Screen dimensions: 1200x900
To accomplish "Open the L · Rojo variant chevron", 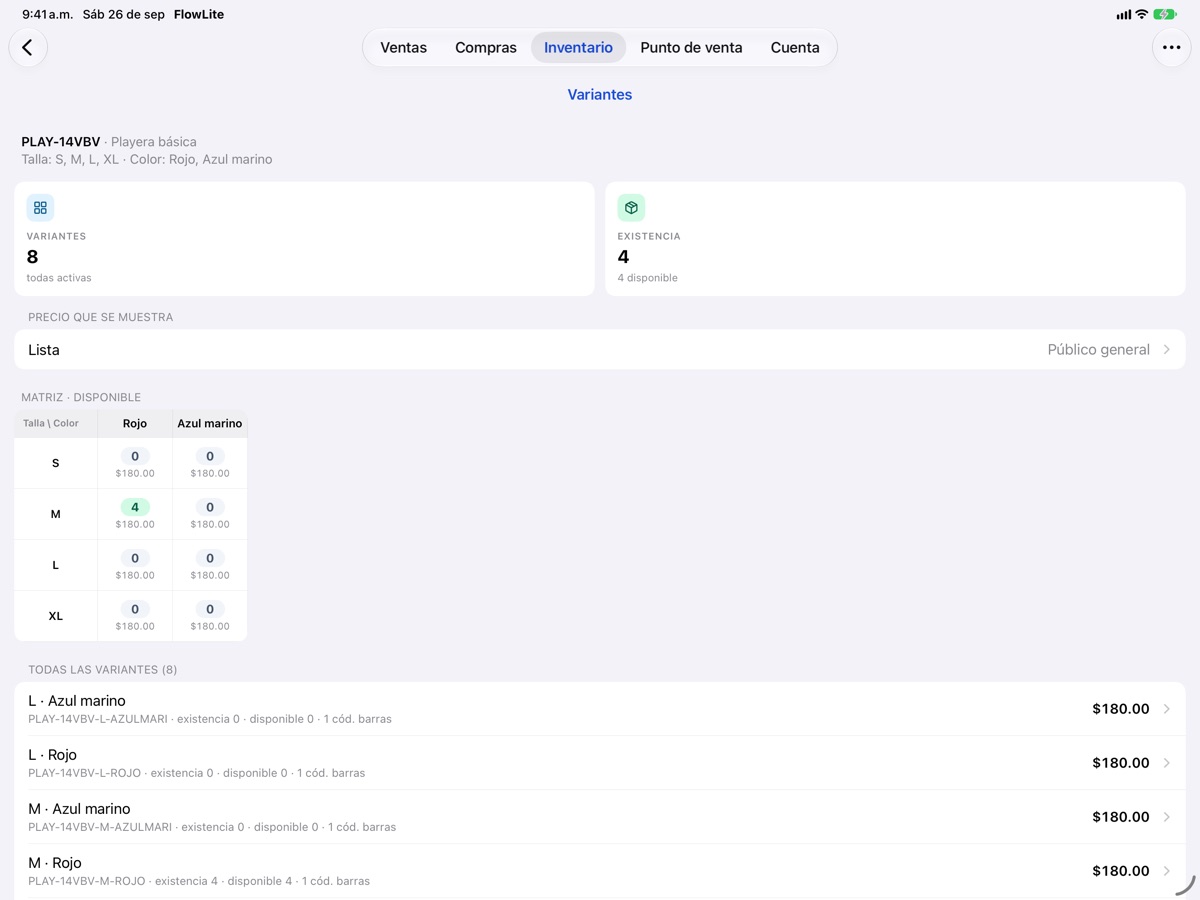I will [1166, 763].
